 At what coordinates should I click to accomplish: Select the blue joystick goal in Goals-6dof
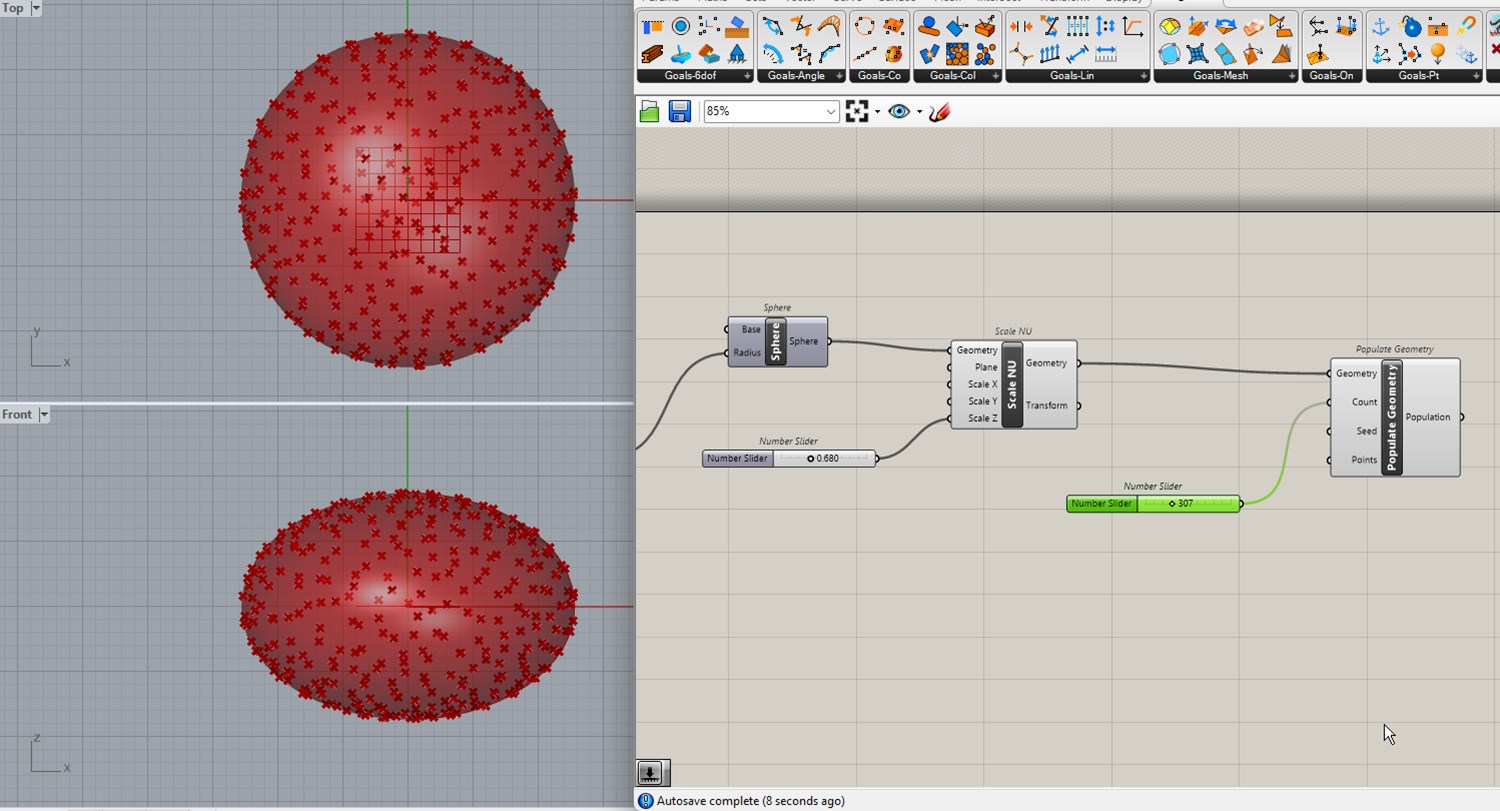[681, 53]
